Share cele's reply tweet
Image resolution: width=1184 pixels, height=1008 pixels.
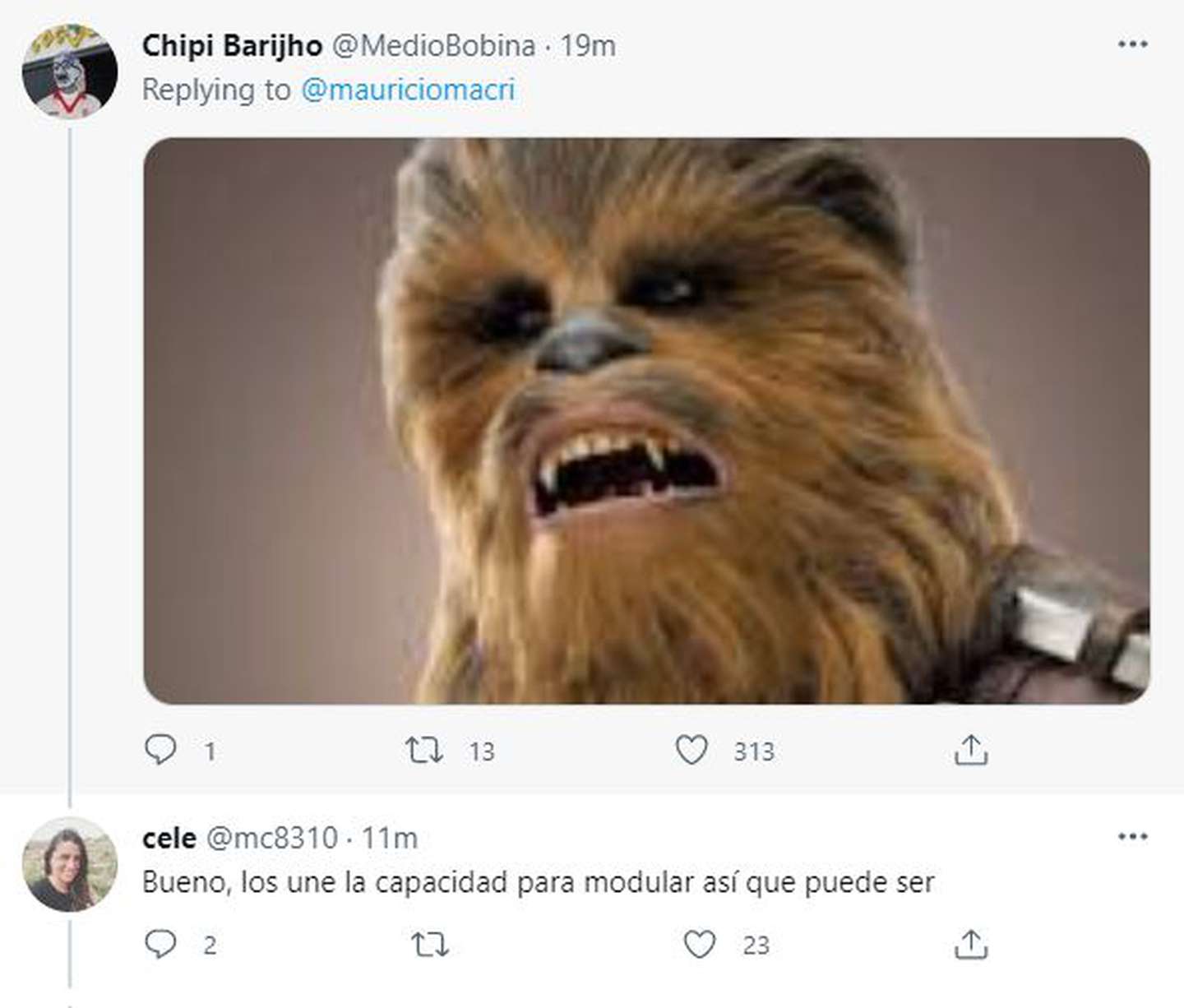pyautogui.click(x=971, y=945)
